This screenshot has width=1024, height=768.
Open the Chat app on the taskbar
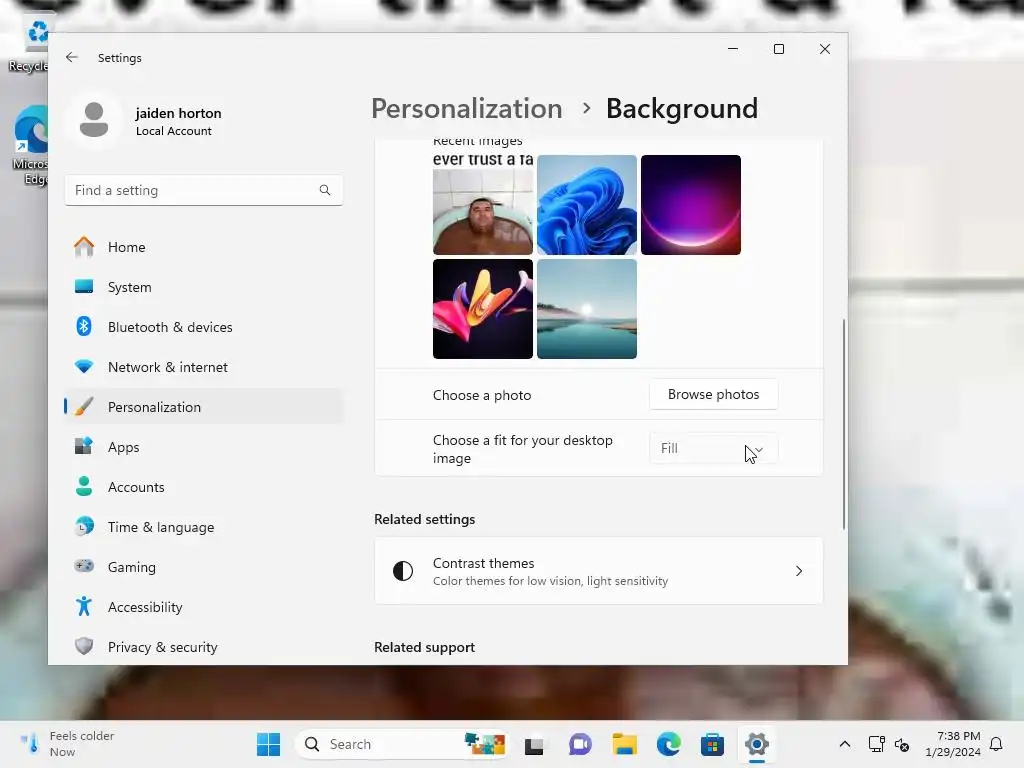(x=579, y=744)
